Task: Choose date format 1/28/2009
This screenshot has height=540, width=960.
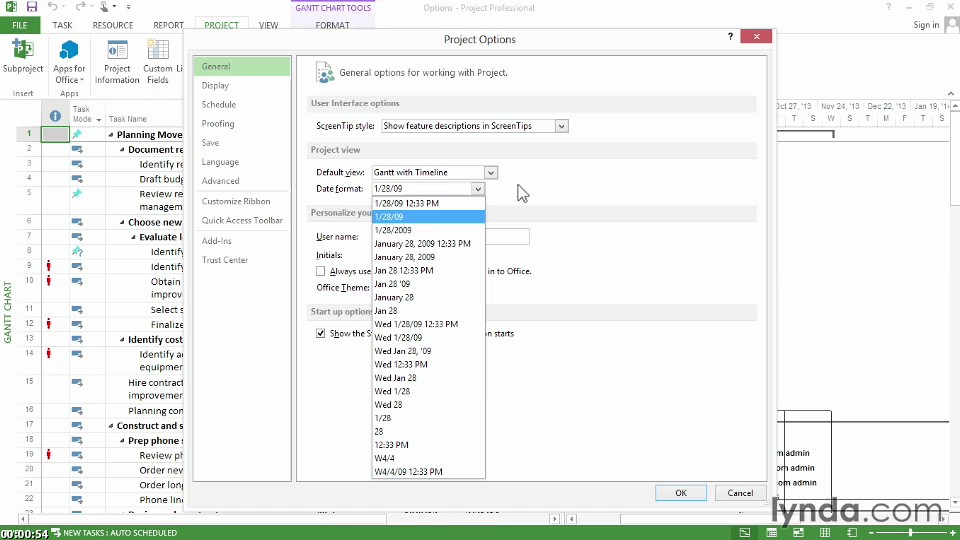Action: [429, 230]
